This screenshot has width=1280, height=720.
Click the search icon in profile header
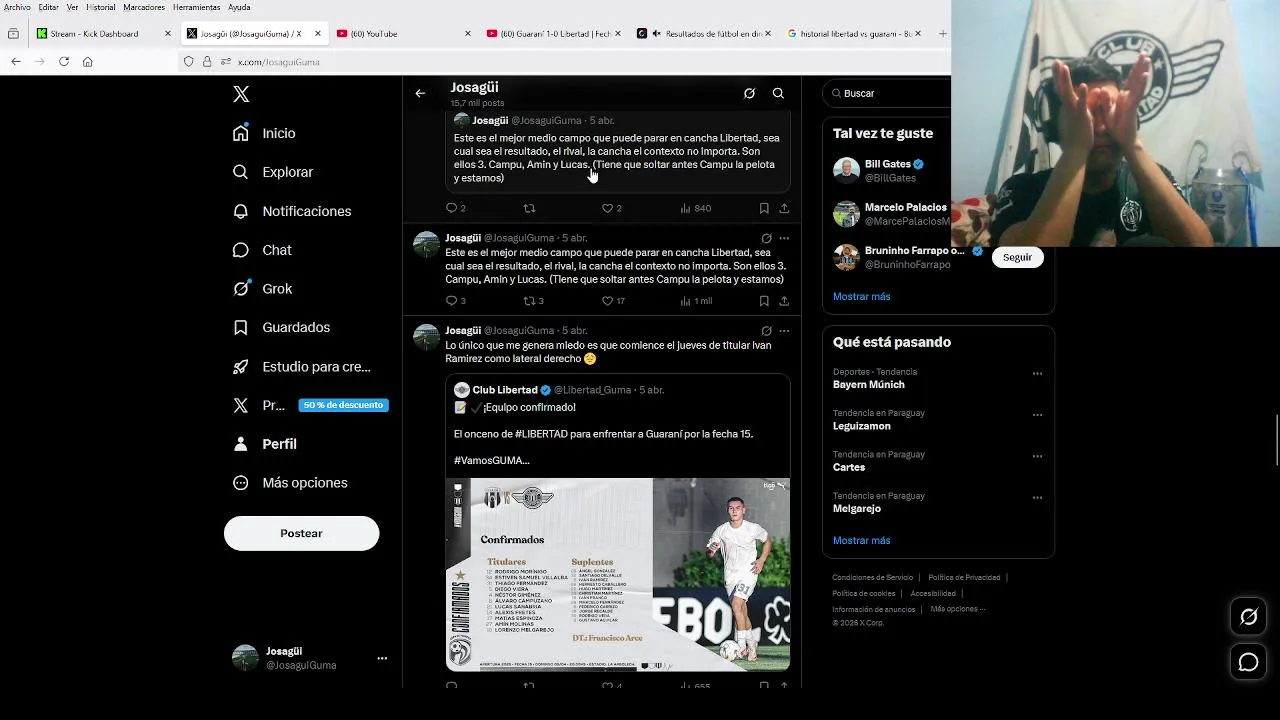point(778,93)
